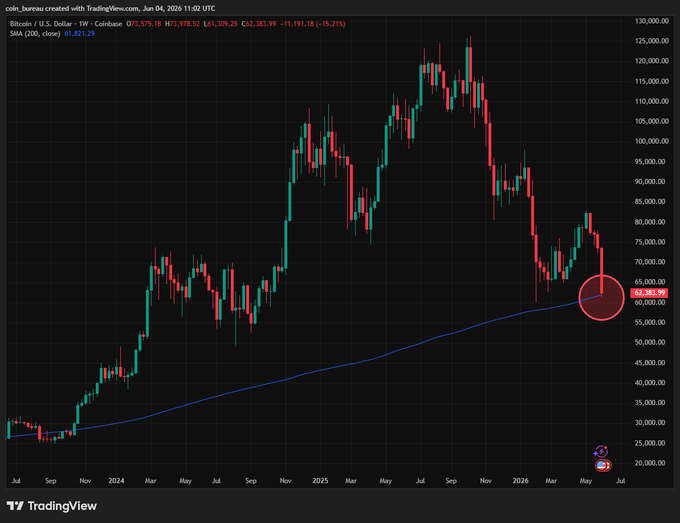Click the US flag economic events icon
680x523 pixels.
pos(603,465)
